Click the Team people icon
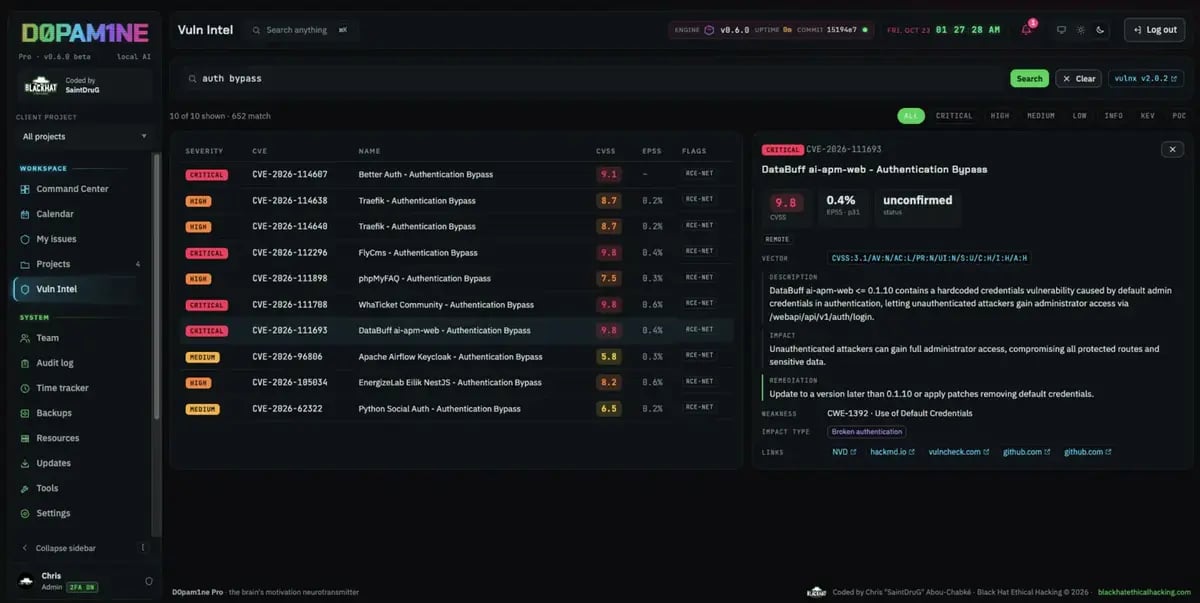Viewport: 1200px width, 603px height. pos(26,338)
